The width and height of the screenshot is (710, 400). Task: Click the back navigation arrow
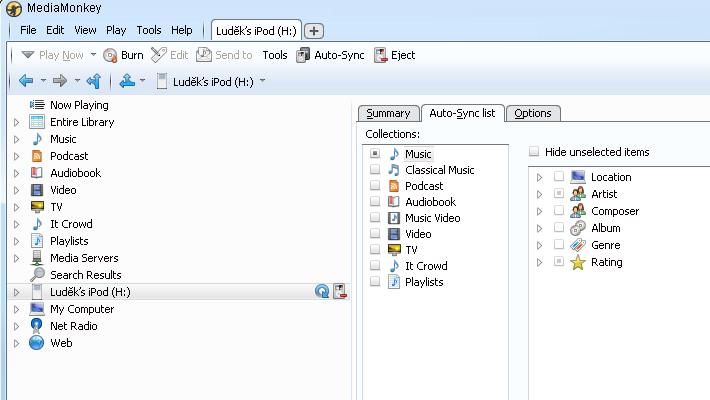pyautogui.click(x=25, y=81)
